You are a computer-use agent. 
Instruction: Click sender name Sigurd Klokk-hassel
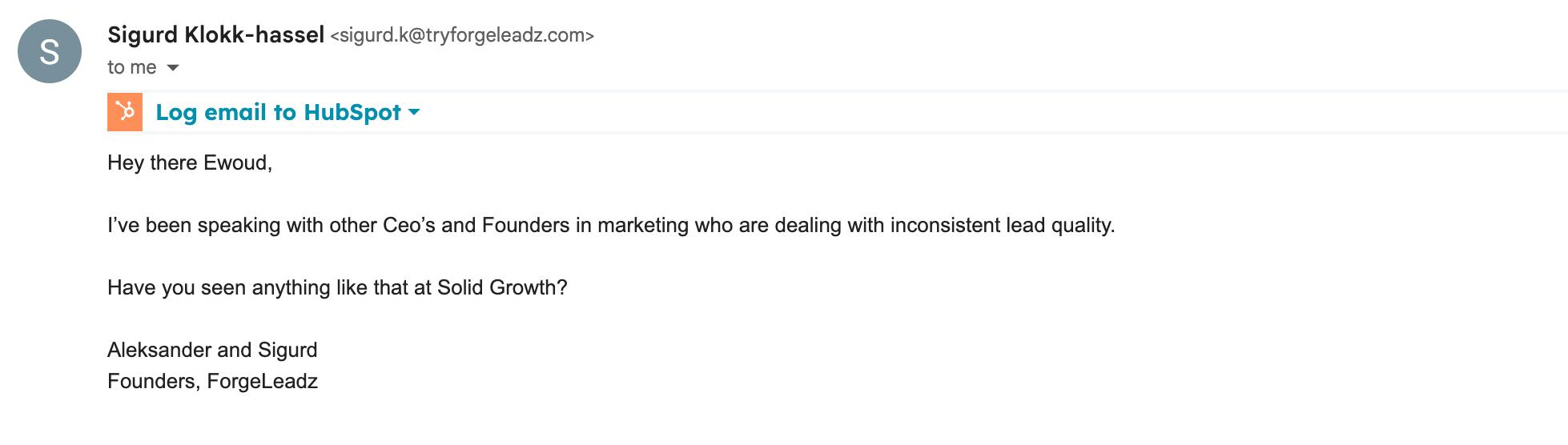215,35
